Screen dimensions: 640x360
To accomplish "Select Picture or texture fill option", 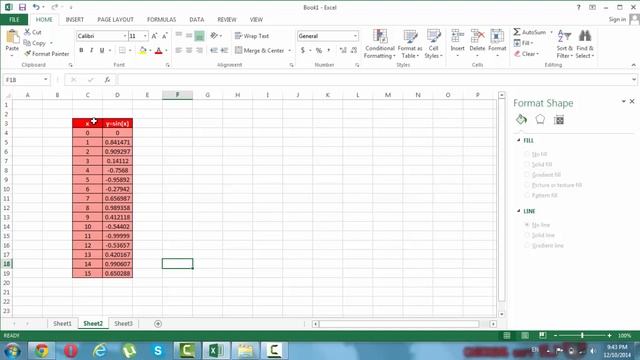I will click(x=527, y=185).
